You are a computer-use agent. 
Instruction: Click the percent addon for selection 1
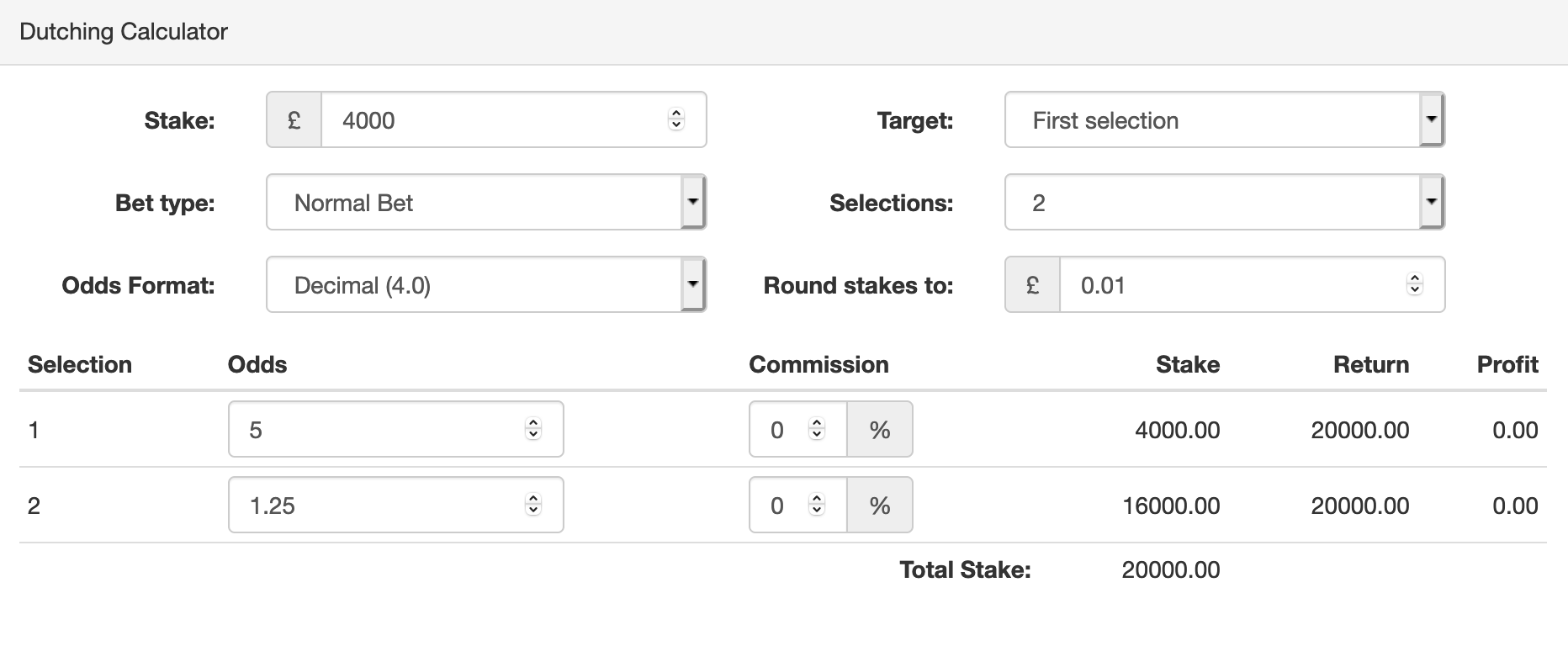pyautogui.click(x=880, y=429)
